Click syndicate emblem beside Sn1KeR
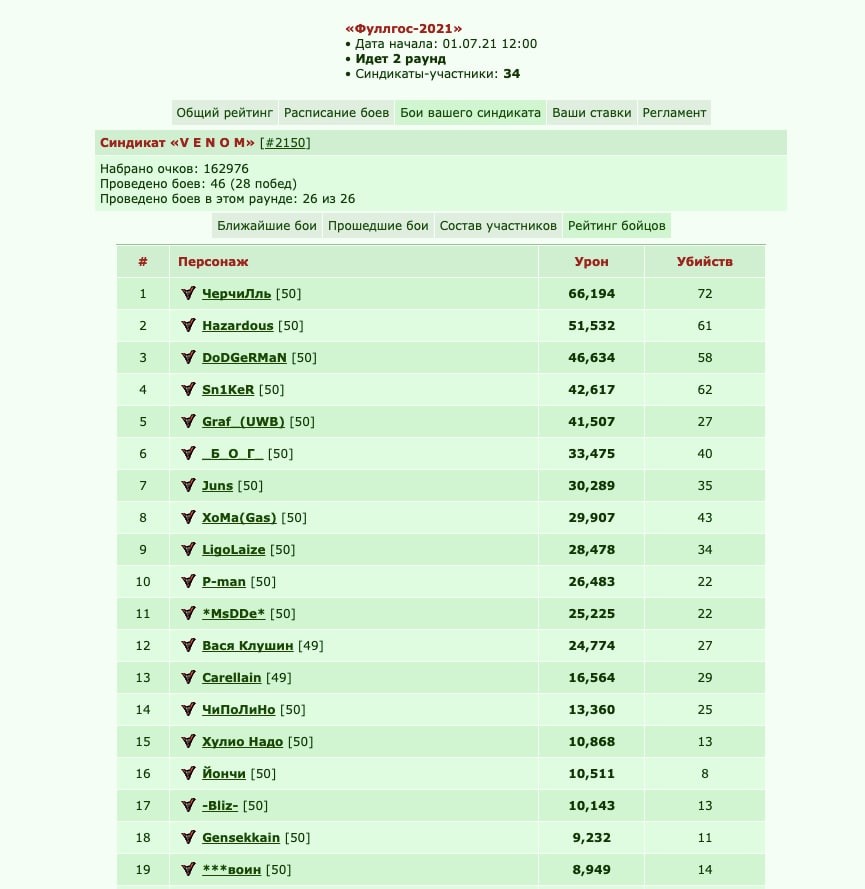 click(188, 389)
